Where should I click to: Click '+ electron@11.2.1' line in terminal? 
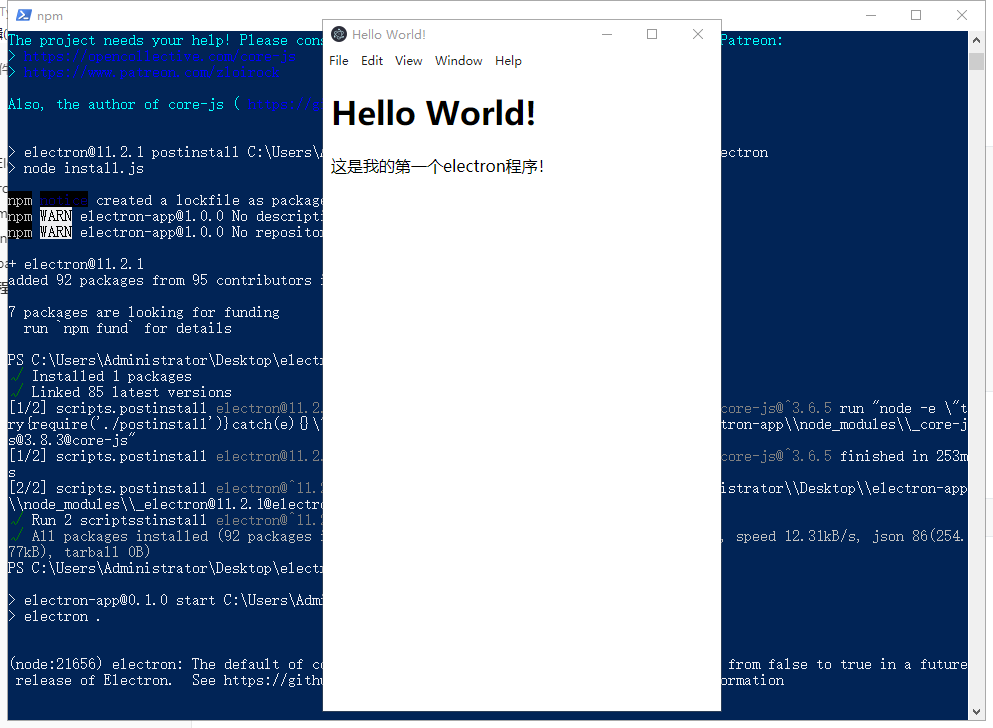(x=75, y=264)
